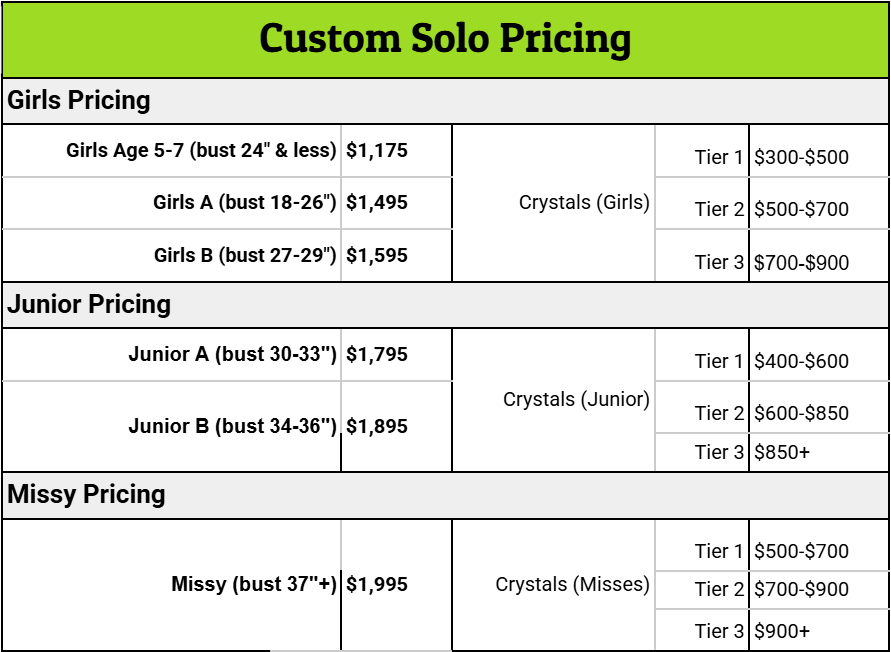
Task: Click the Missy (bust 37"+) label
Action: [x=254, y=584]
